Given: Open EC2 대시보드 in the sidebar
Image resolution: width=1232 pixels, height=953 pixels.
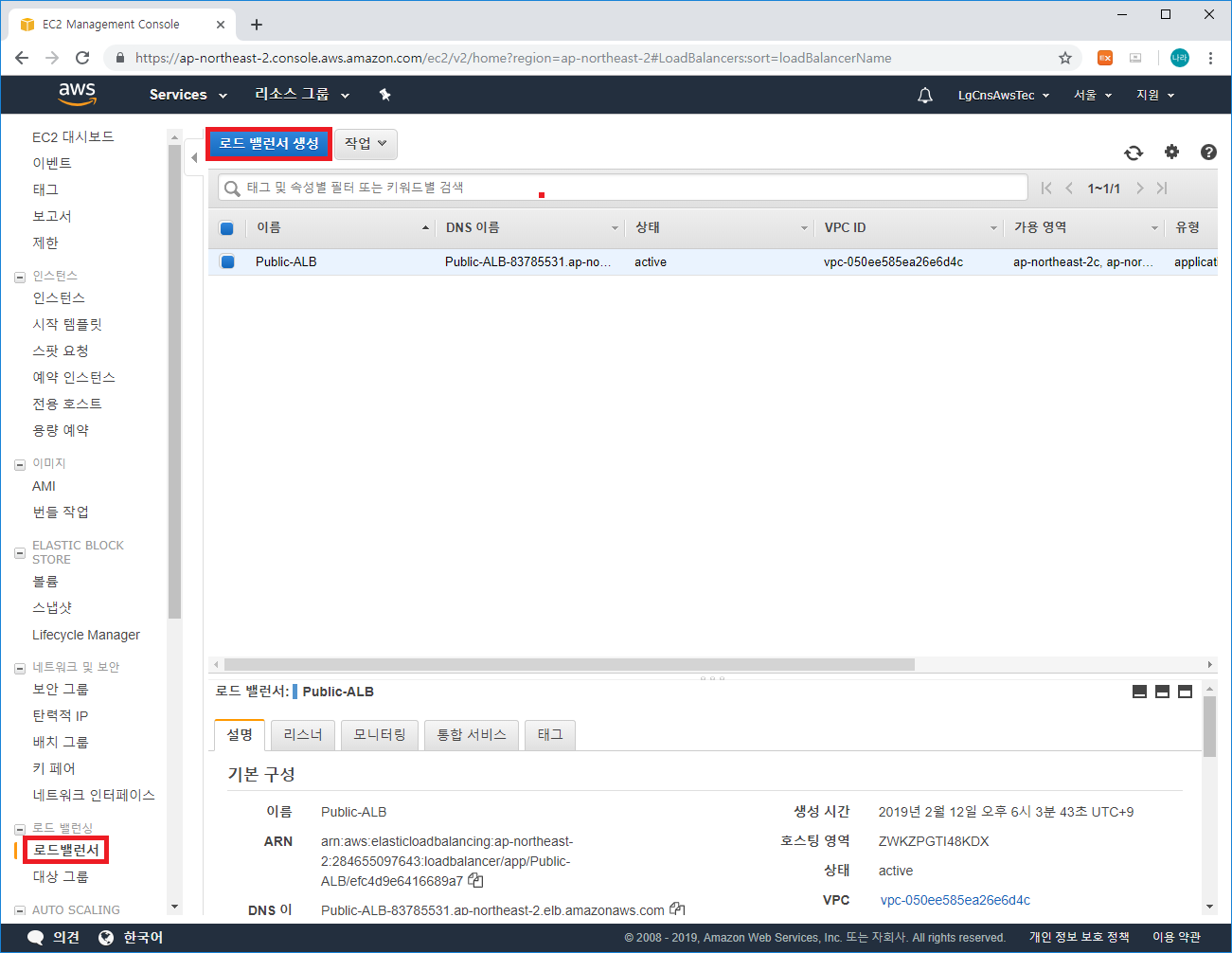Looking at the screenshot, I should click(x=73, y=136).
